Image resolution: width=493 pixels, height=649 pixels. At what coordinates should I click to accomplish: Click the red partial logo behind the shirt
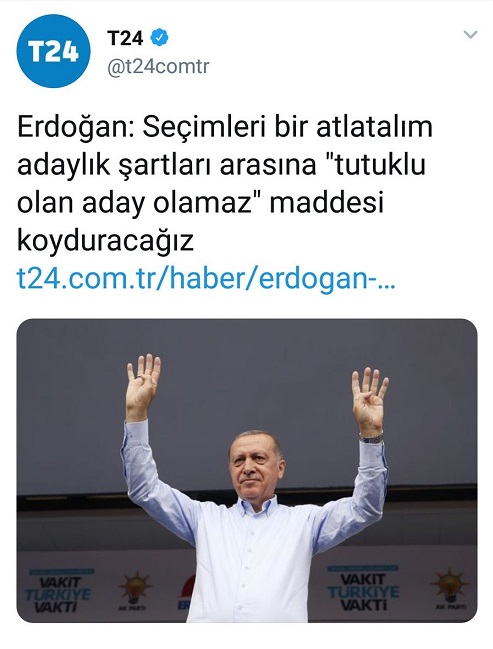tap(187, 592)
